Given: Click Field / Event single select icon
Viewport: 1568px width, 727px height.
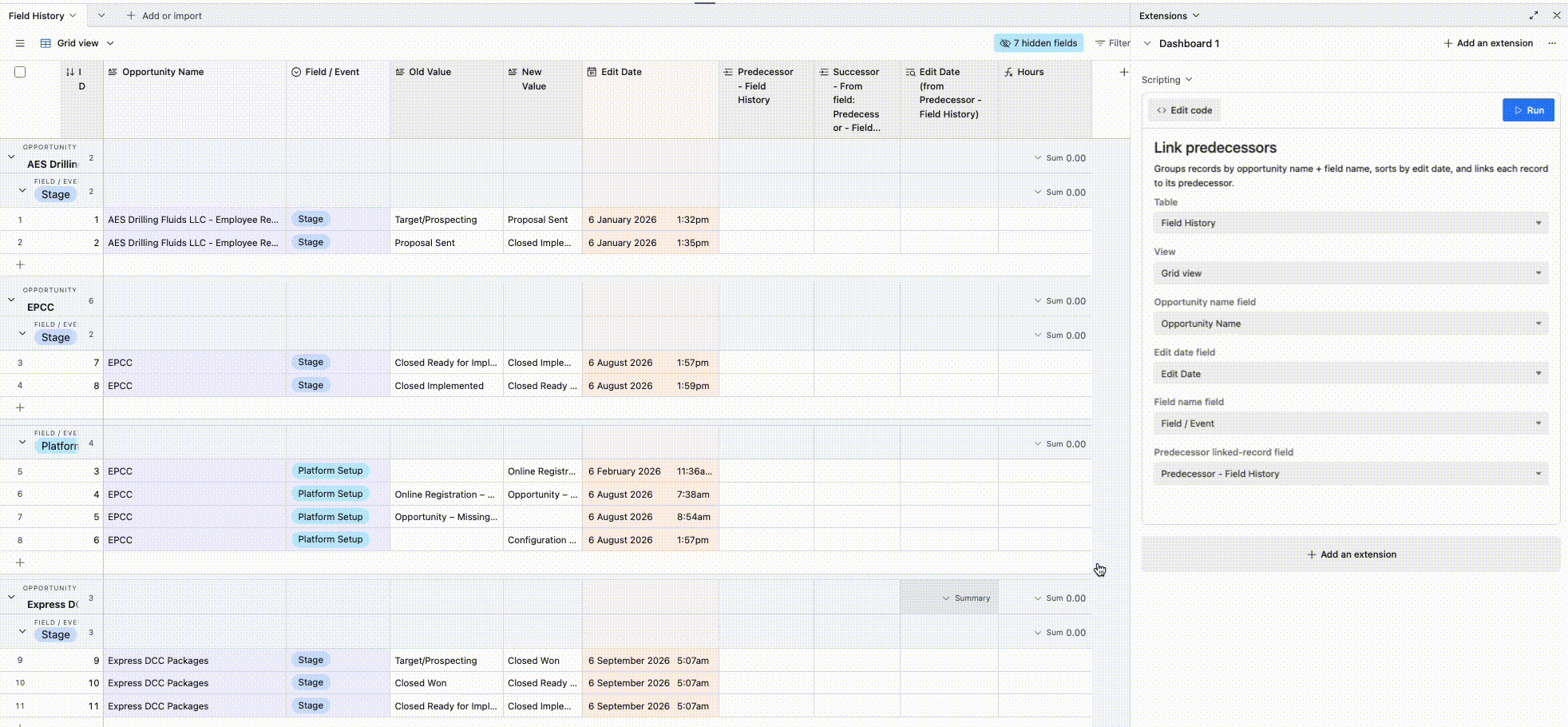Looking at the screenshot, I should pyautogui.click(x=296, y=72).
